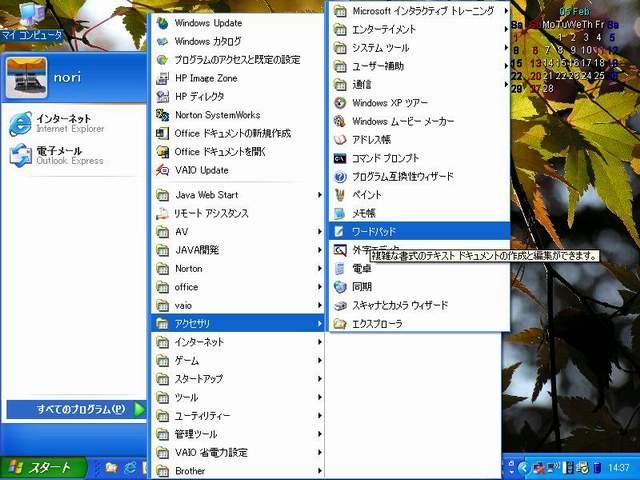Launch Windows ムービー メーカー
The height and width of the screenshot is (480, 640).
(x=420, y=121)
